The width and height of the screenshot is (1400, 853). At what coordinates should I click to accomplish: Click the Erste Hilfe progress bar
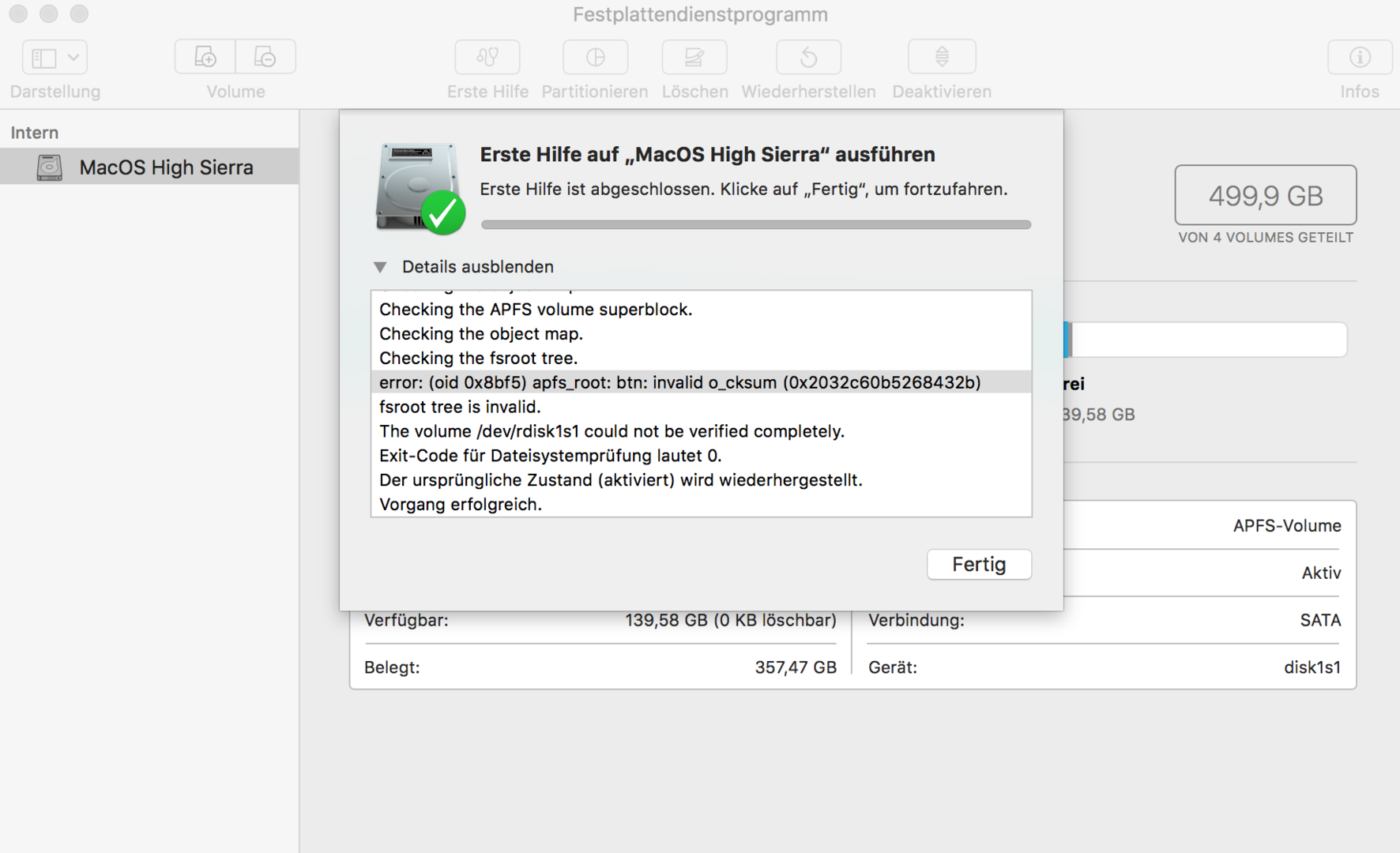tap(756, 224)
